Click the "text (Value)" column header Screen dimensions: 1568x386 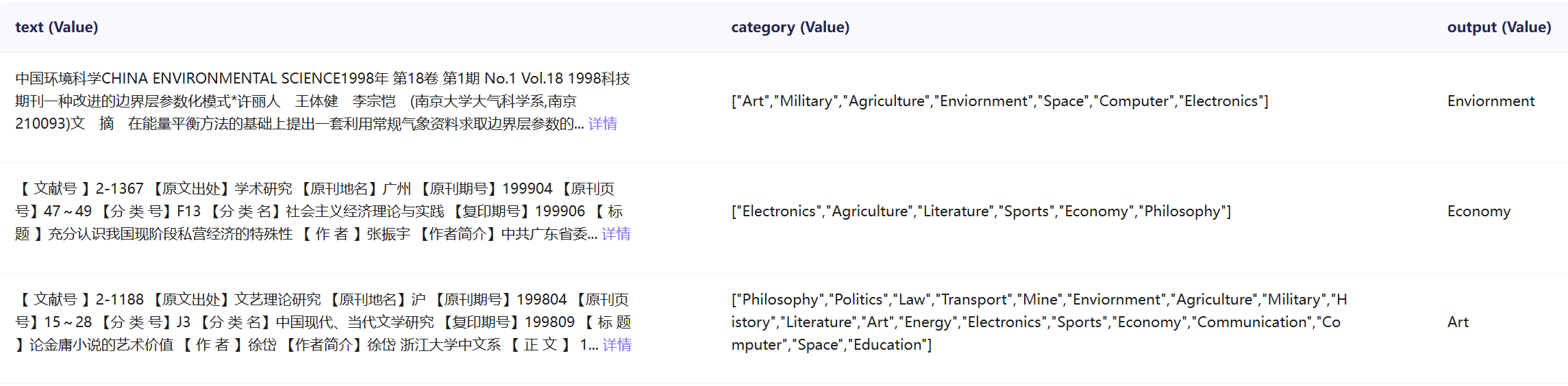57,27
